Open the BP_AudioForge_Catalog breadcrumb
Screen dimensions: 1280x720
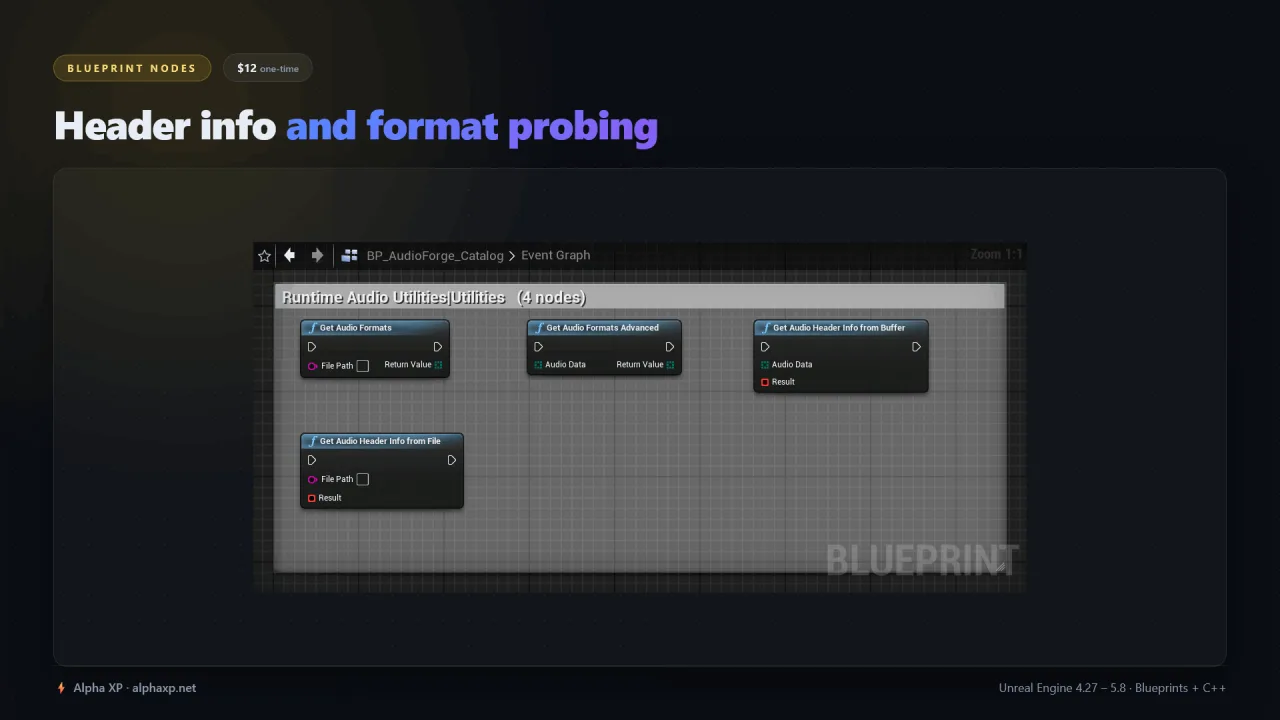pyautogui.click(x=435, y=256)
